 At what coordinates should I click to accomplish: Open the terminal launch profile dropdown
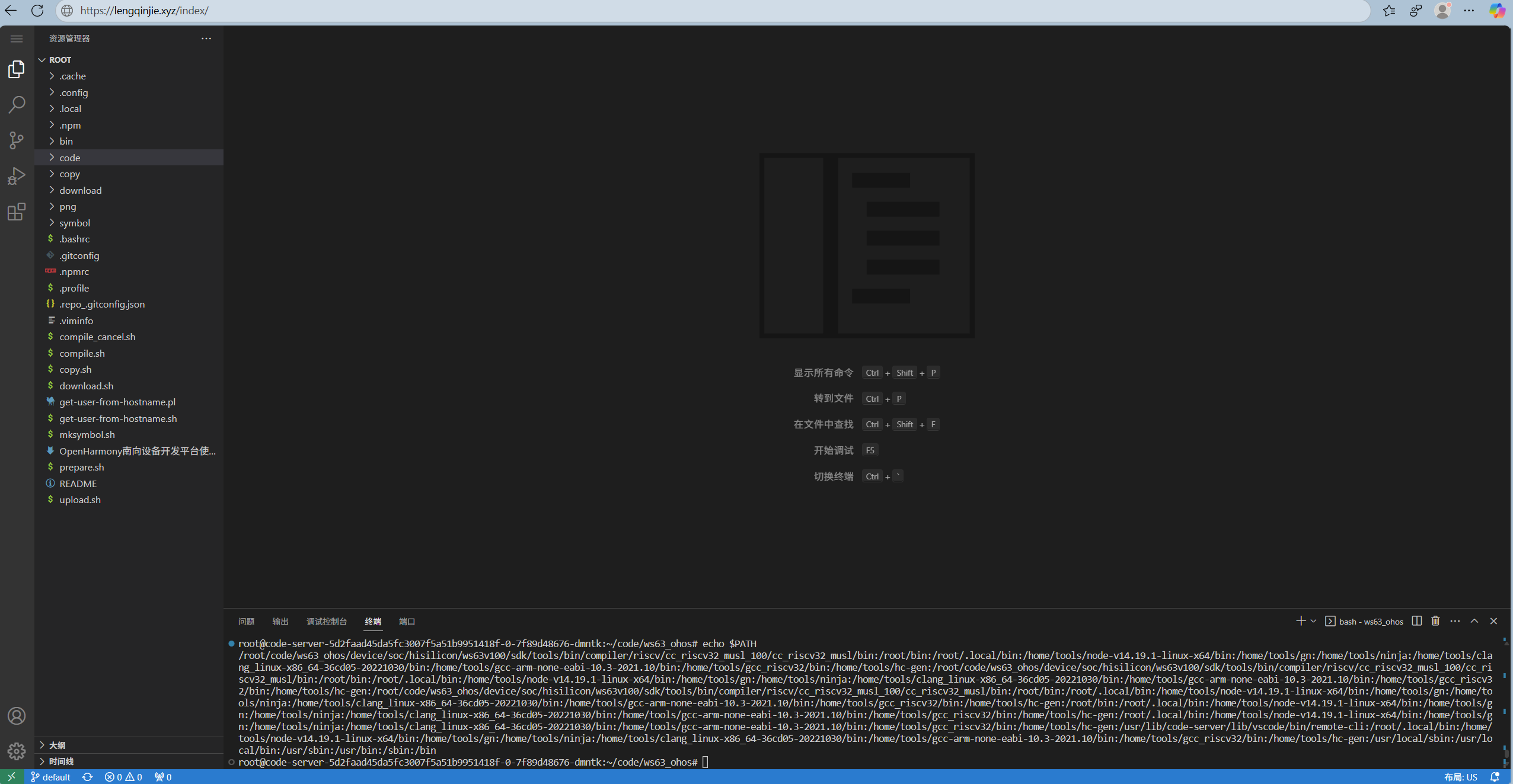(1312, 621)
